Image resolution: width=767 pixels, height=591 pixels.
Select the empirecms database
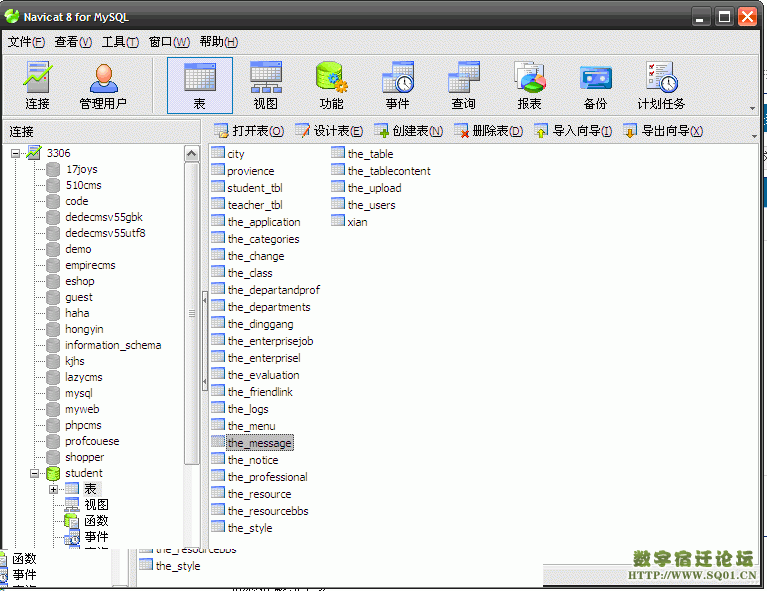pyautogui.click(x=90, y=265)
